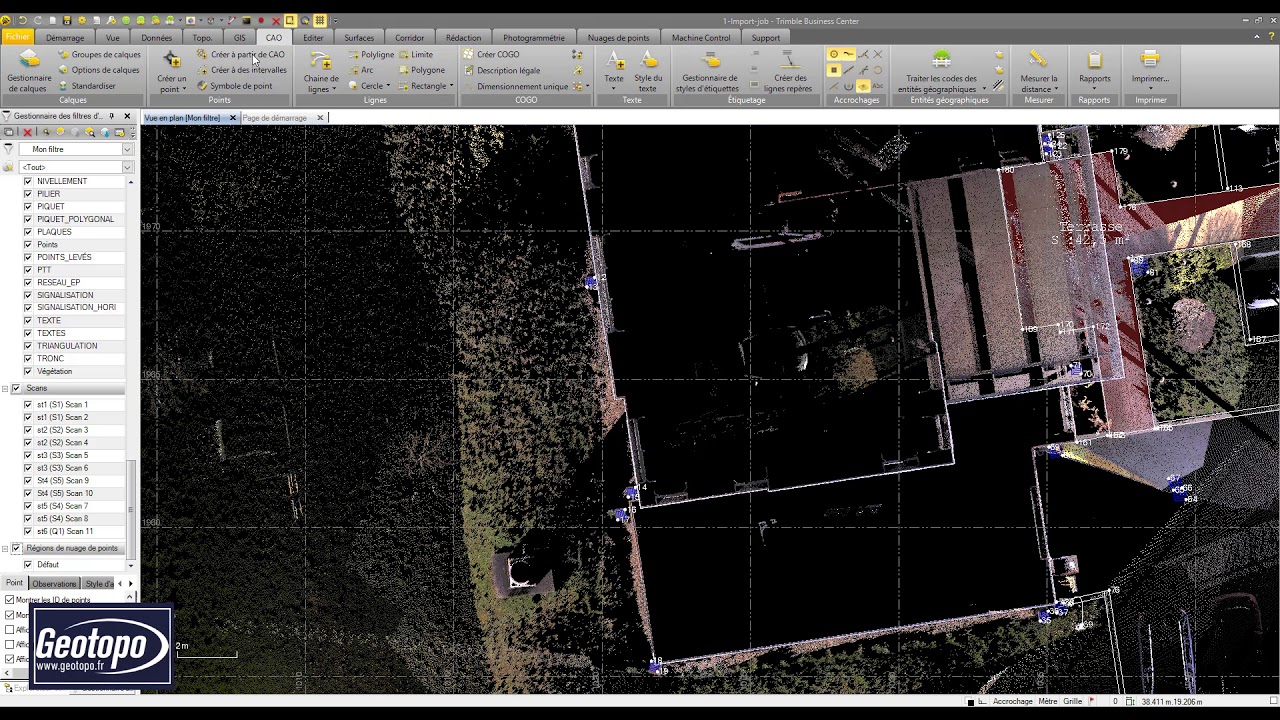Switch to the Démarrage ribbon tab
Viewport: 1280px width, 720px height.
(x=65, y=38)
